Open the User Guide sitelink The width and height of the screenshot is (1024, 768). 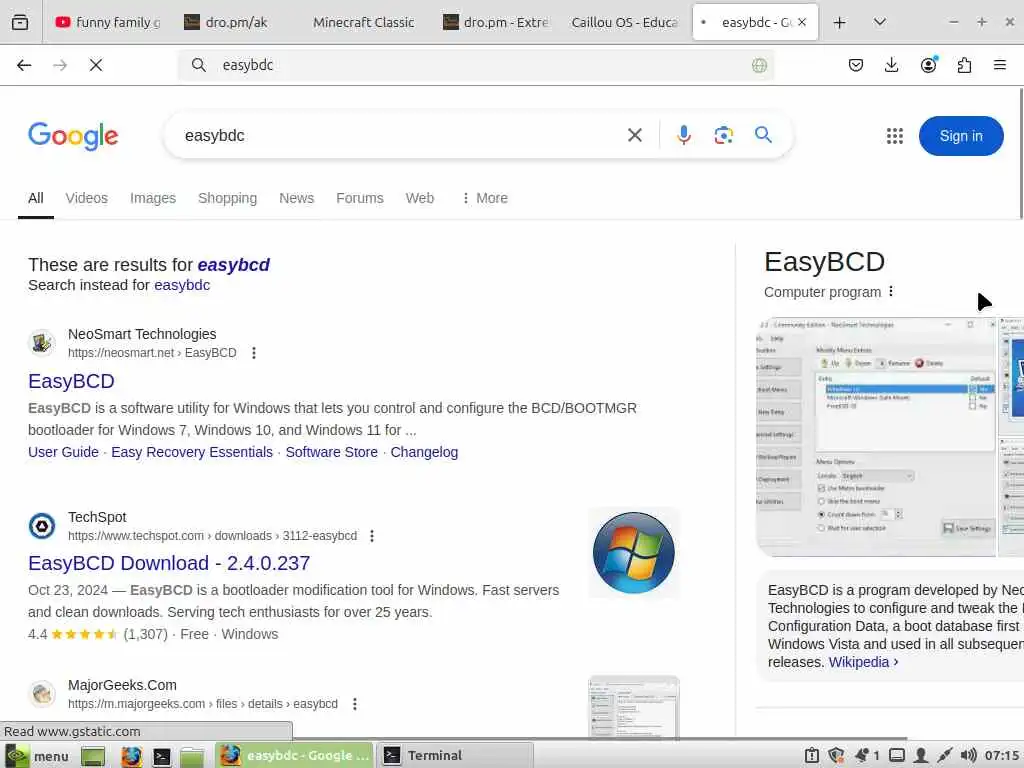(63, 452)
